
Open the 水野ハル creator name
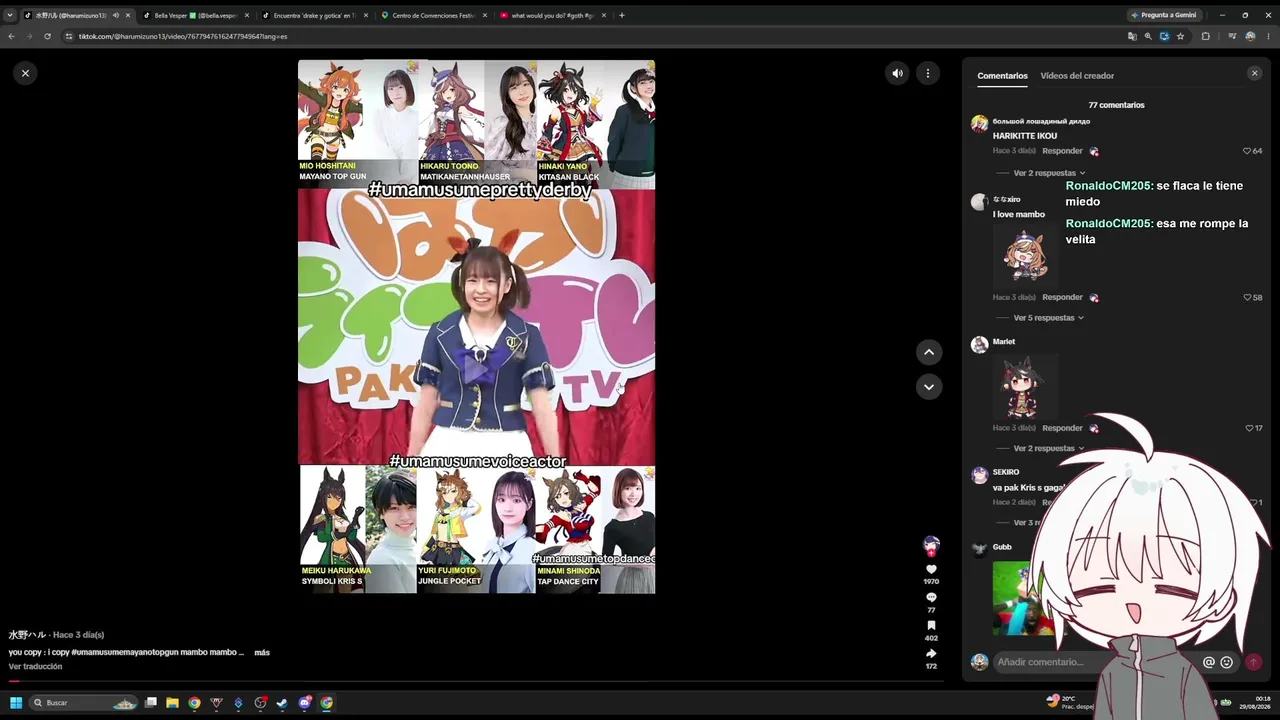coord(27,635)
